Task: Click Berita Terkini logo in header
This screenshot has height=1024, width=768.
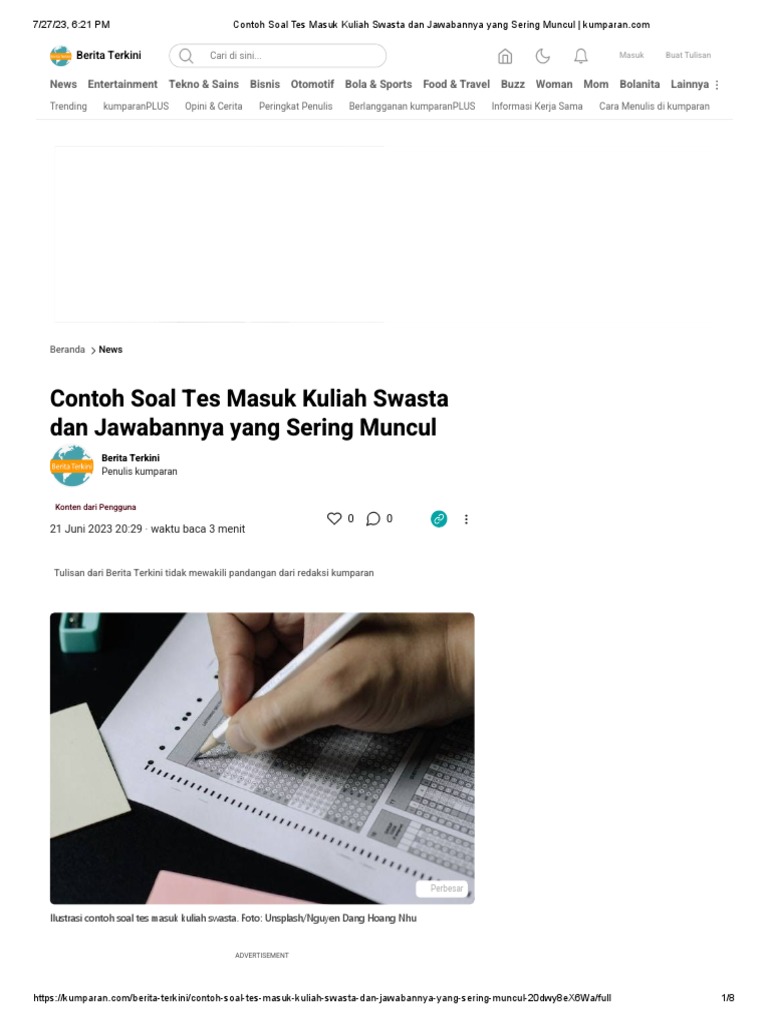Action: (95, 56)
